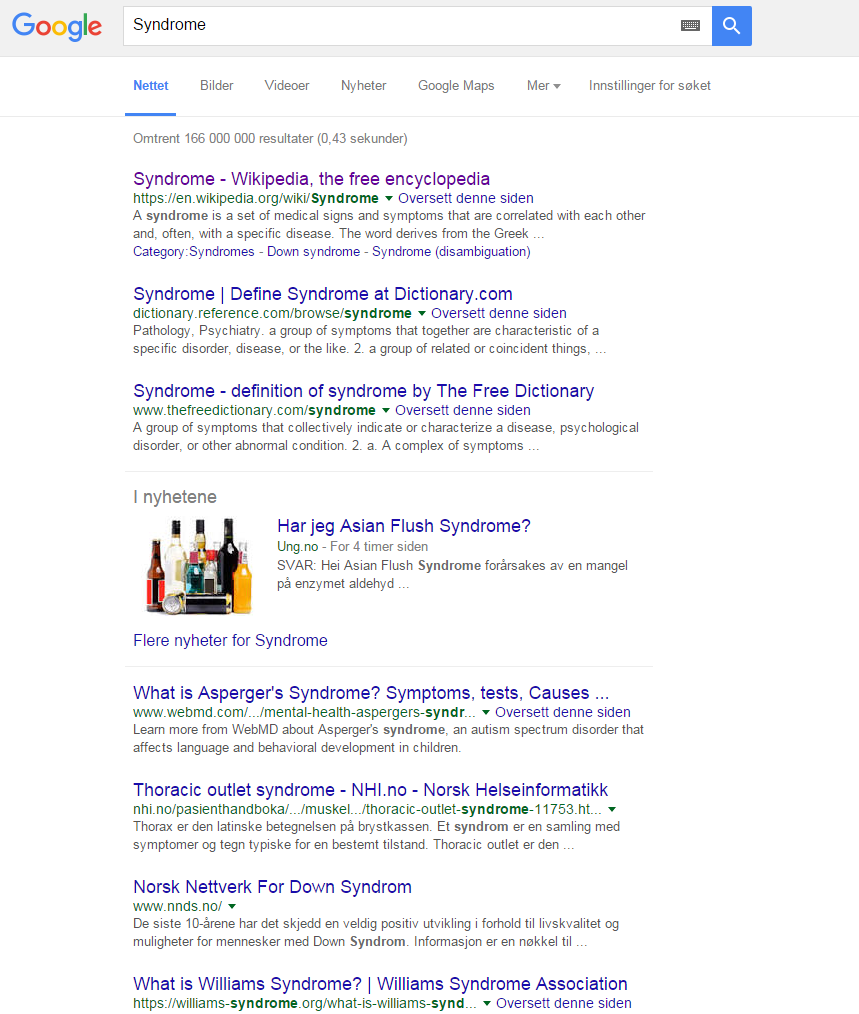
Task: Open the Google Maps tab
Action: tap(456, 86)
